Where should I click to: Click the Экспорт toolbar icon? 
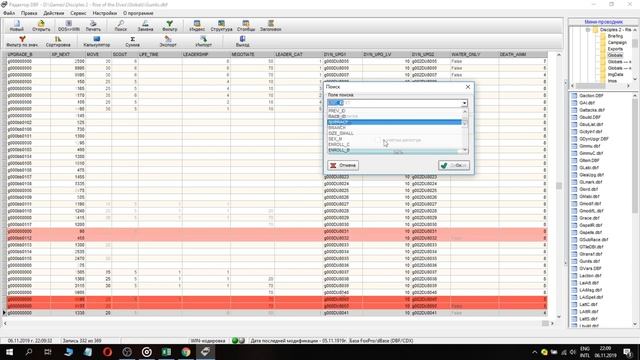pyautogui.click(x=168, y=41)
